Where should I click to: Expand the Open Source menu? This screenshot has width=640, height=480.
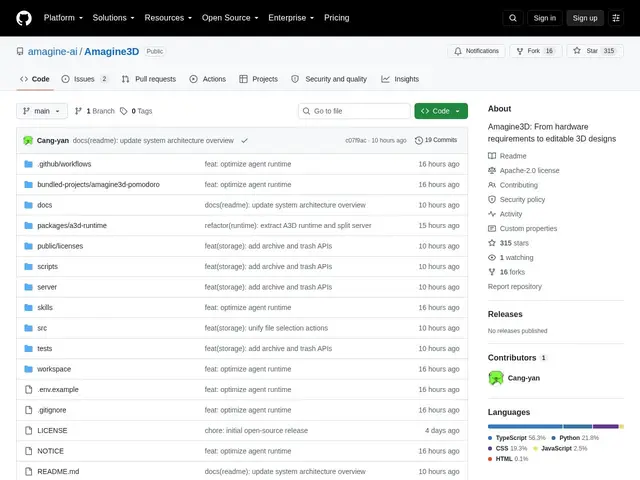(x=230, y=18)
